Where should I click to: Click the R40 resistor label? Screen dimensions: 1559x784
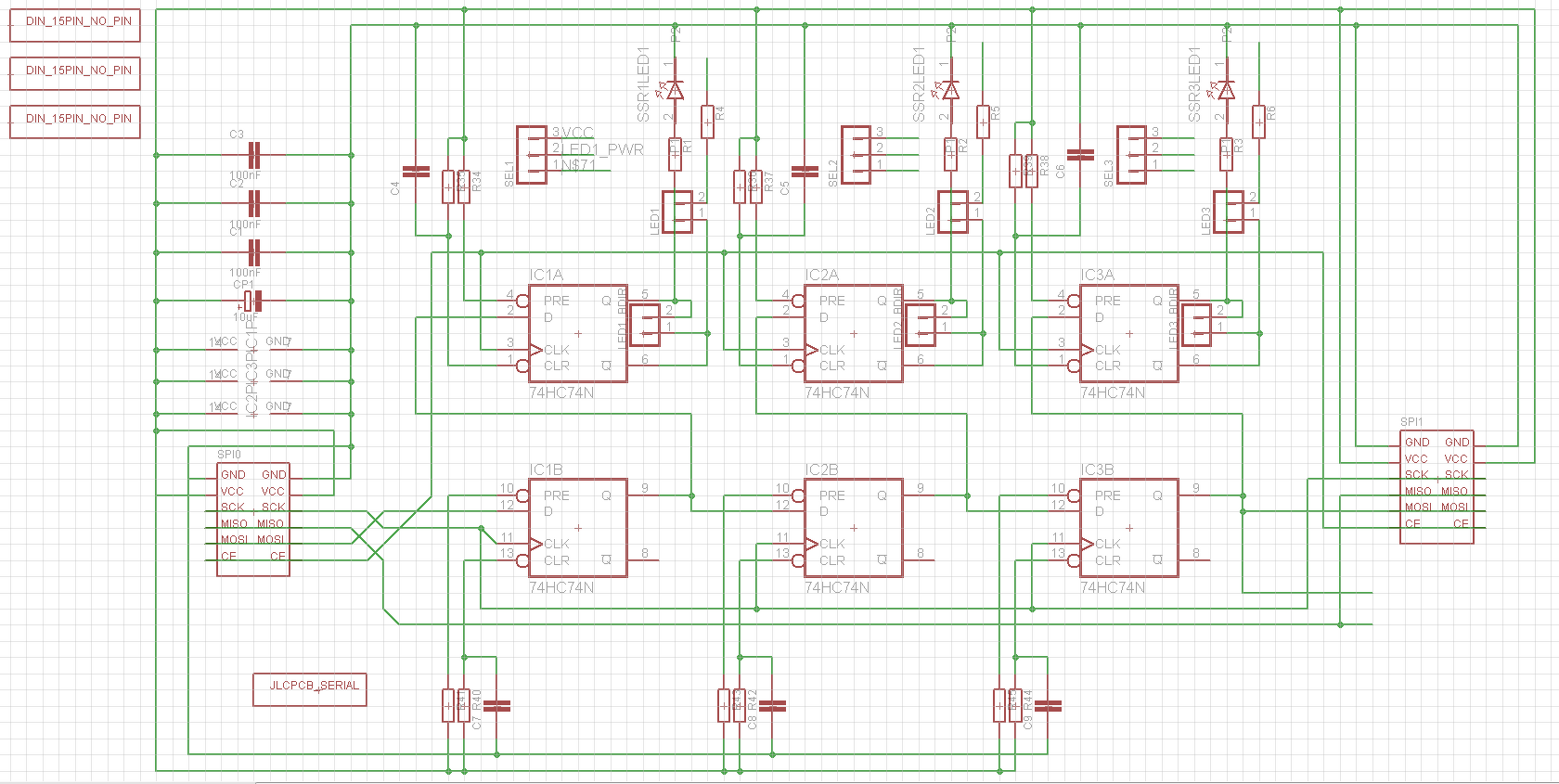477,700
